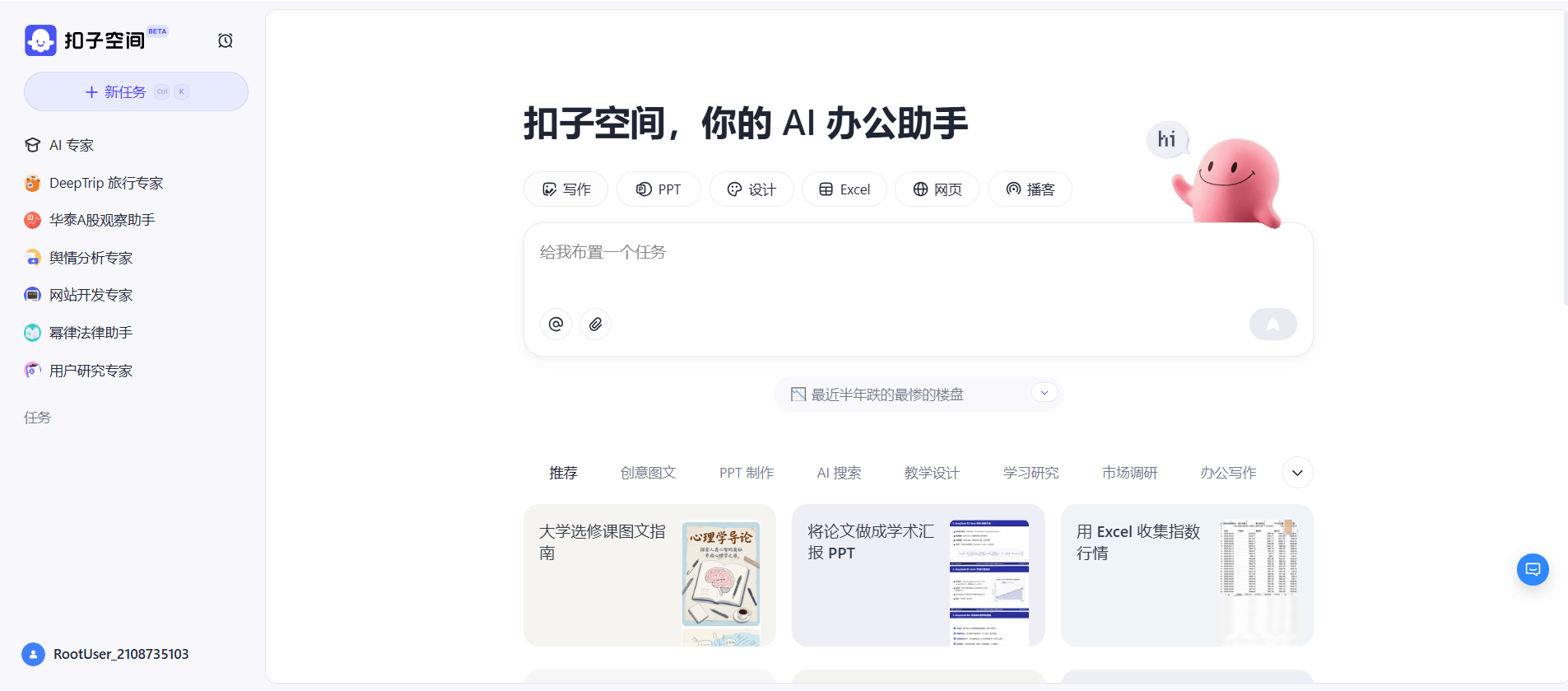Open the 大学选修课图文指南 card
Viewport: 1568px width, 691px height.
[649, 575]
